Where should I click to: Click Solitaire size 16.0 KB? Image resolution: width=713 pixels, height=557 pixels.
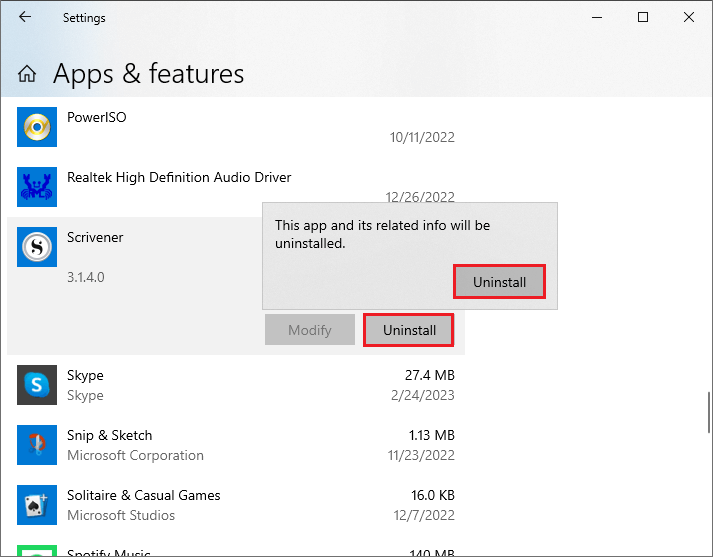[x=433, y=495]
